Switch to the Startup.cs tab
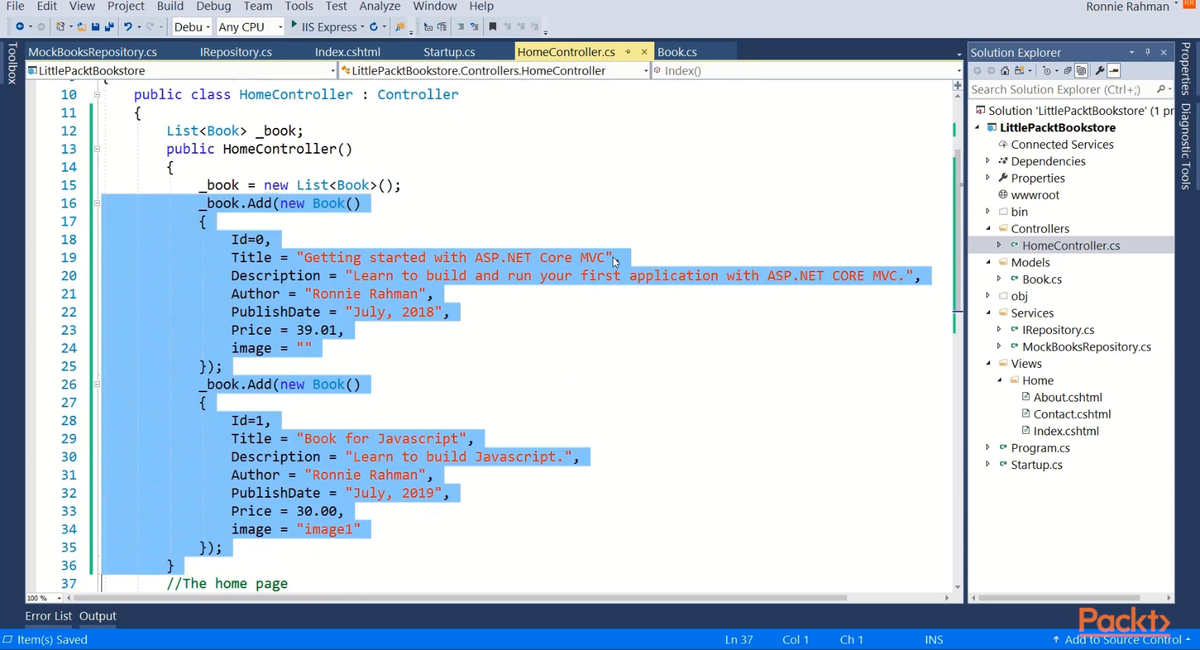The image size is (1200, 650). point(449,51)
